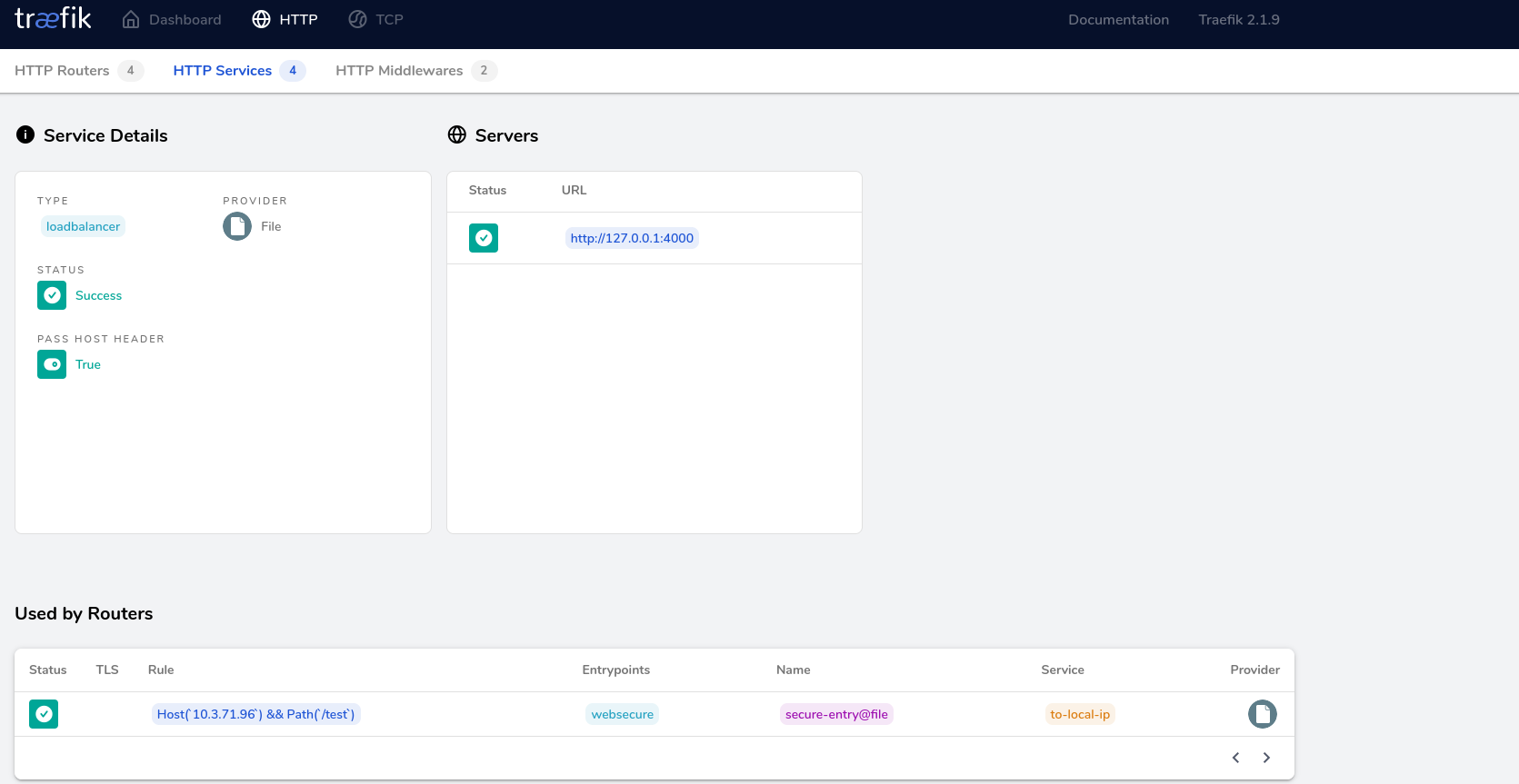Click the server status check icon
Image resolution: width=1519 pixels, height=784 pixels.
[x=484, y=238]
